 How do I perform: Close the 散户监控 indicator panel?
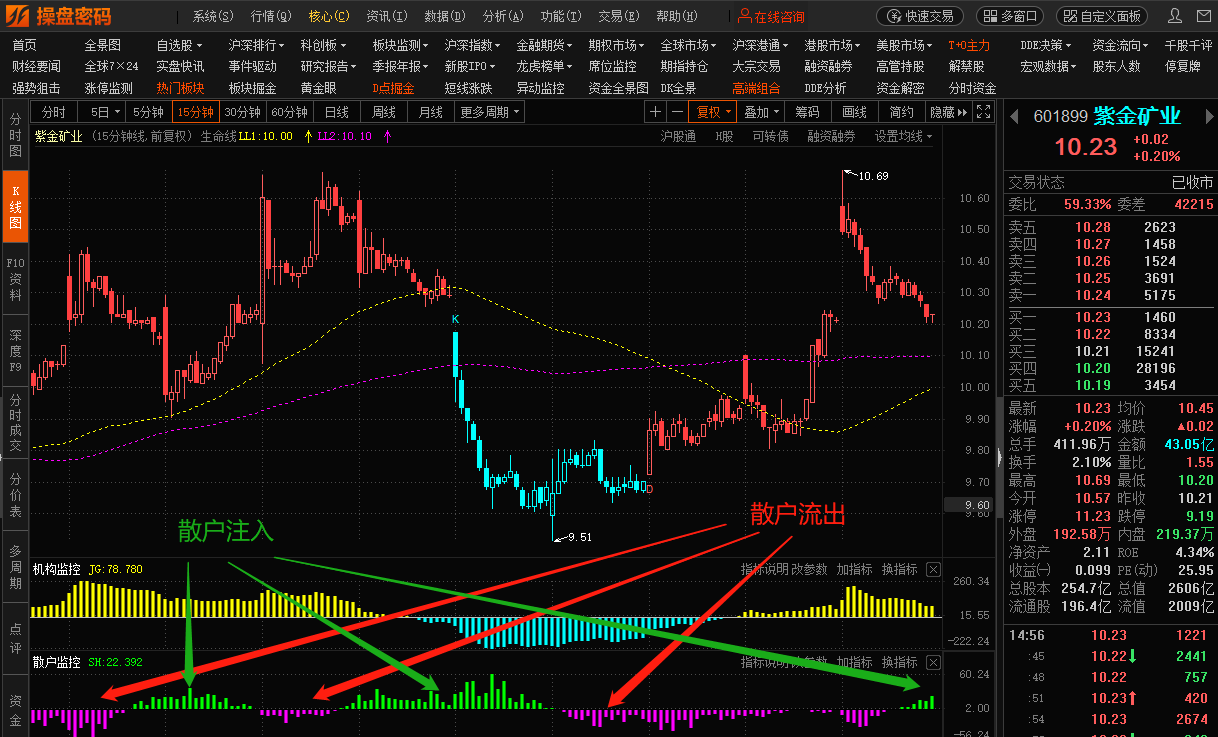click(933, 662)
